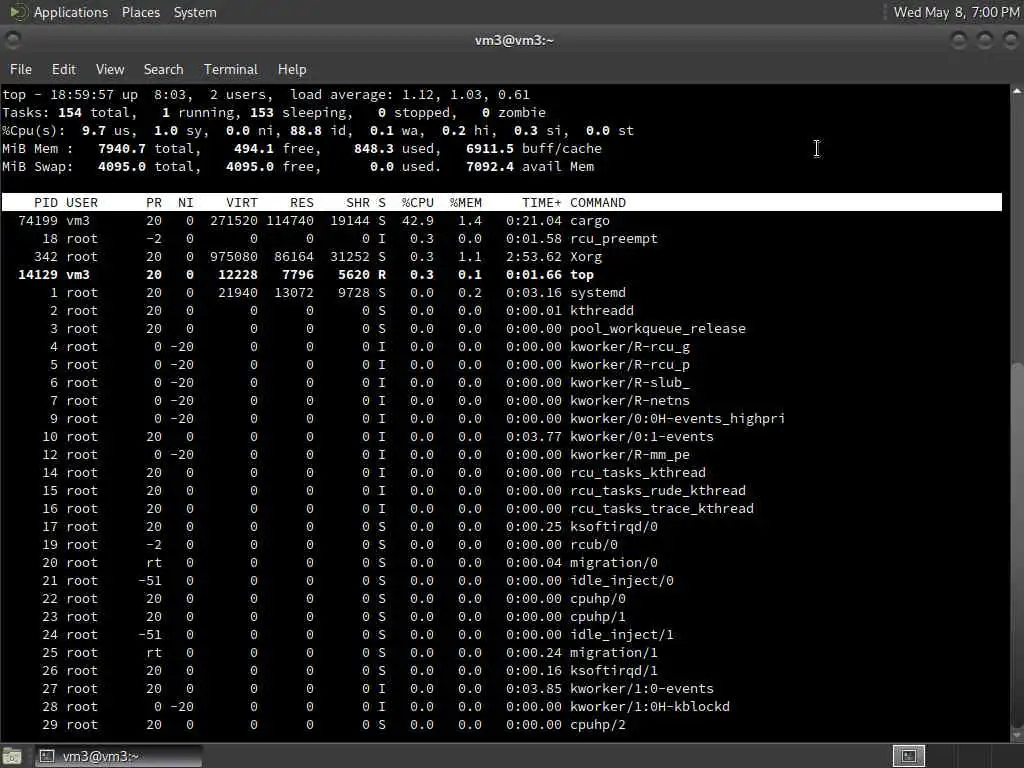Click the 6911.5 buff/cache value
This screenshot has width=1024, height=768.
coord(490,149)
